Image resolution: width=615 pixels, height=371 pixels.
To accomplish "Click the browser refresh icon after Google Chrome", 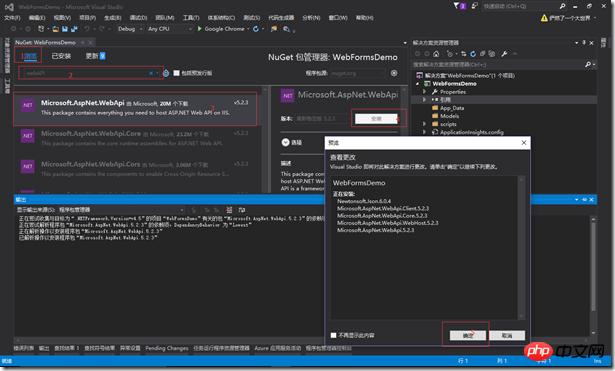I will tap(256, 29).
